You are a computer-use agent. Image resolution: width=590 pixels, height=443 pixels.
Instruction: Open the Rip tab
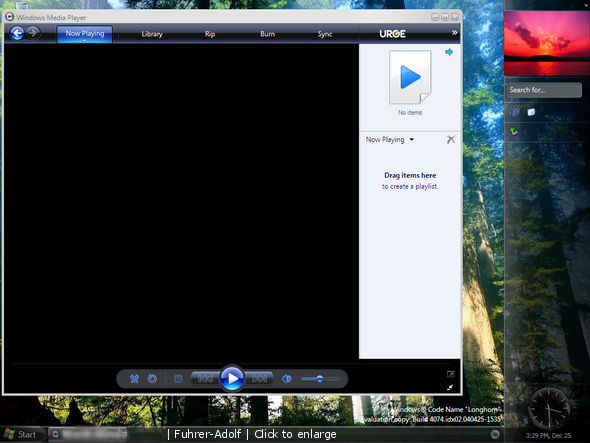(x=210, y=34)
